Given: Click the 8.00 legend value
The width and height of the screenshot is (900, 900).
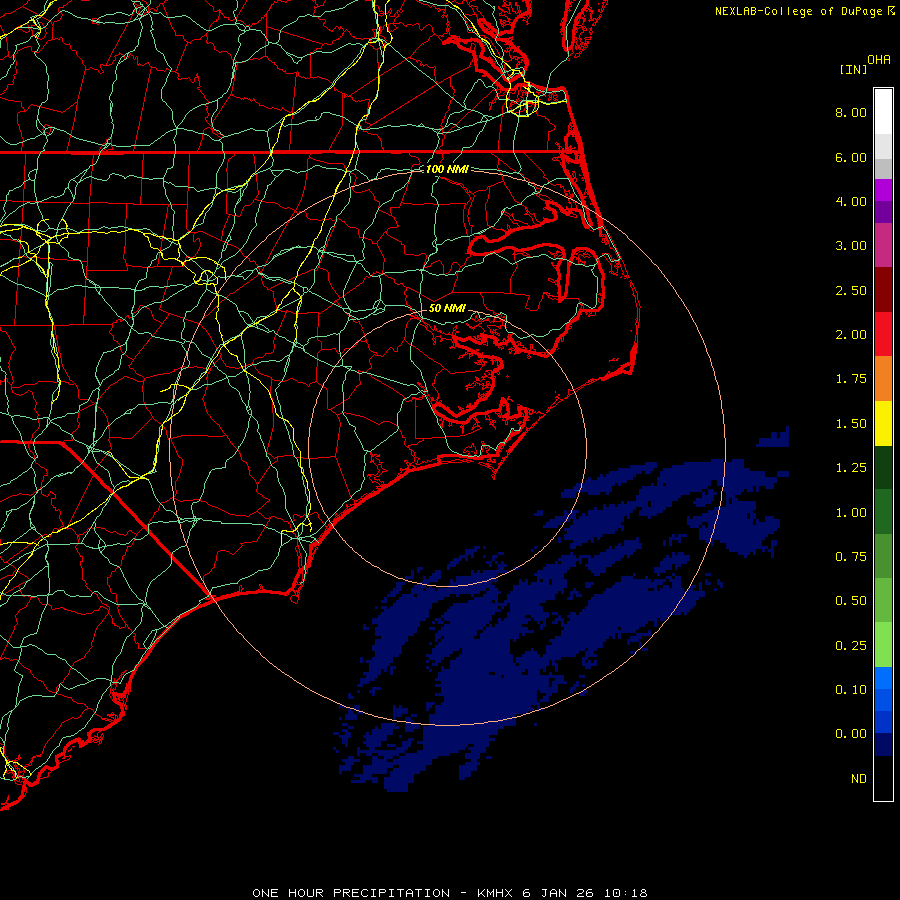Looking at the screenshot, I should point(851,112).
